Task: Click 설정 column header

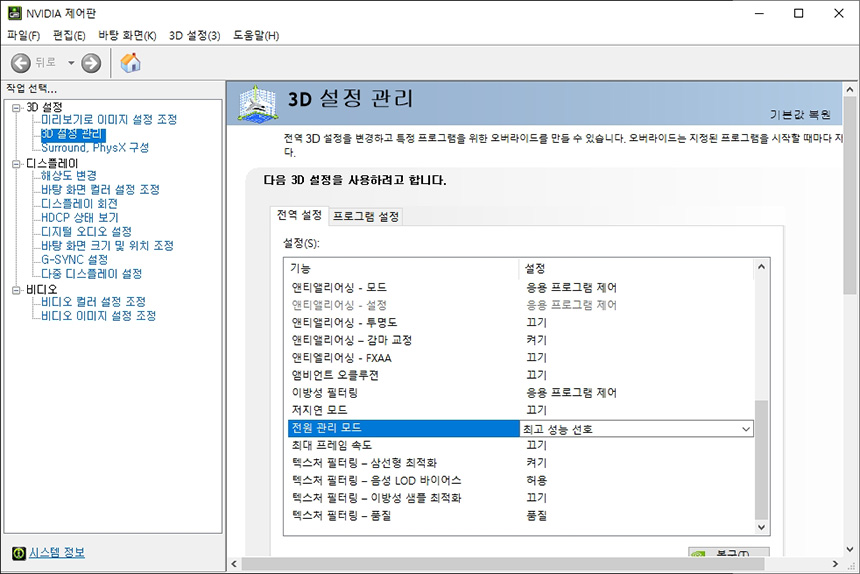Action: click(x=636, y=269)
